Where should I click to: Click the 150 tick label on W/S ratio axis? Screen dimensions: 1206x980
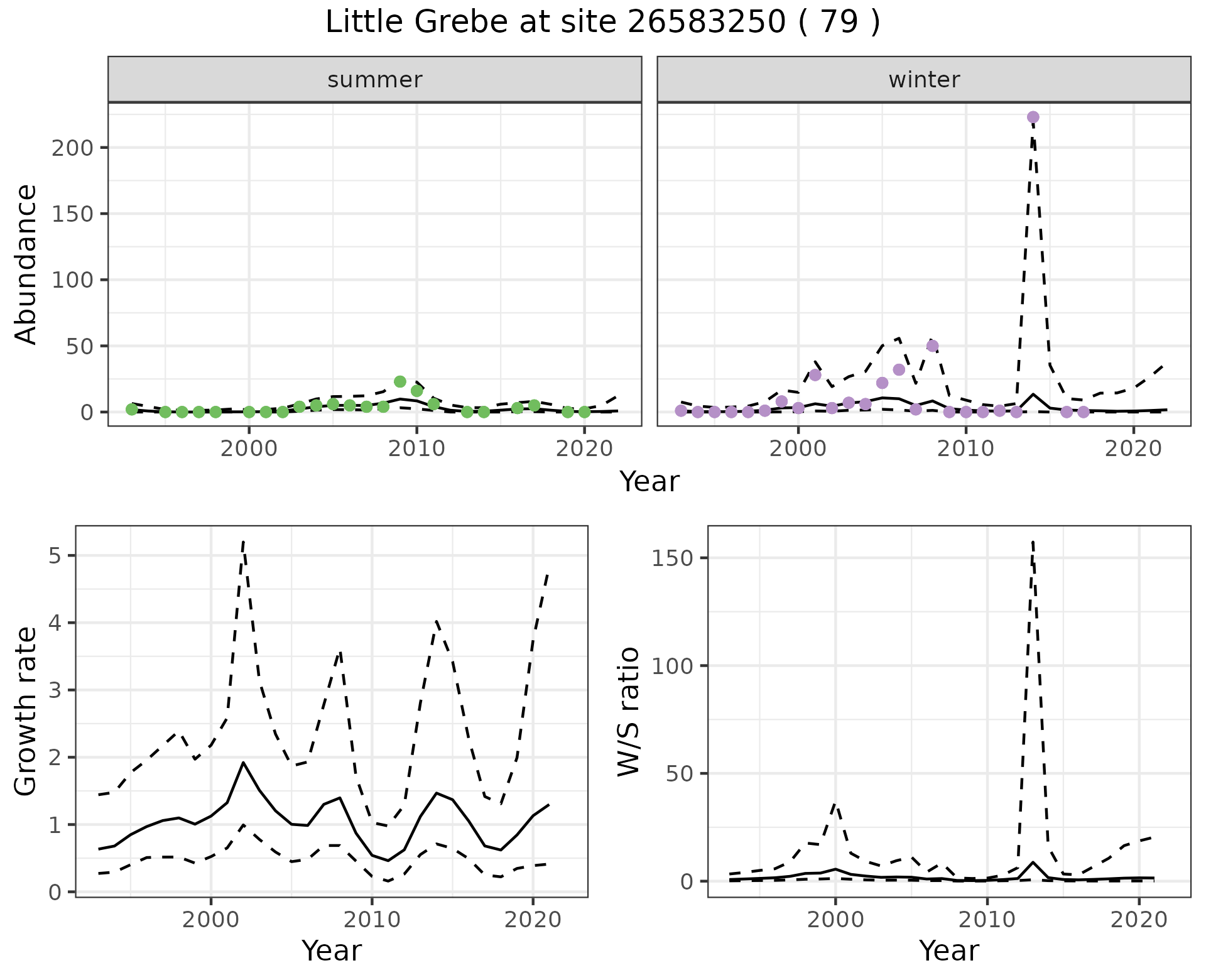[672, 558]
